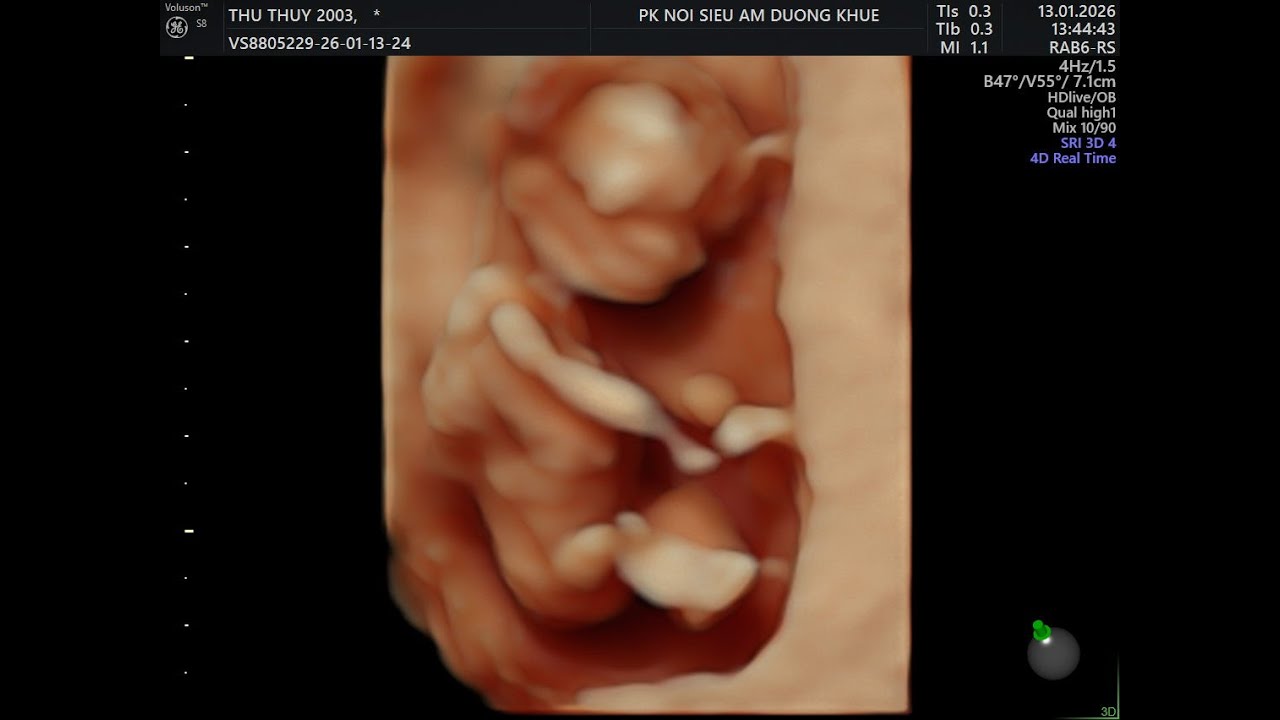Click the rendered 3D fetal ultrasound image

(647, 384)
